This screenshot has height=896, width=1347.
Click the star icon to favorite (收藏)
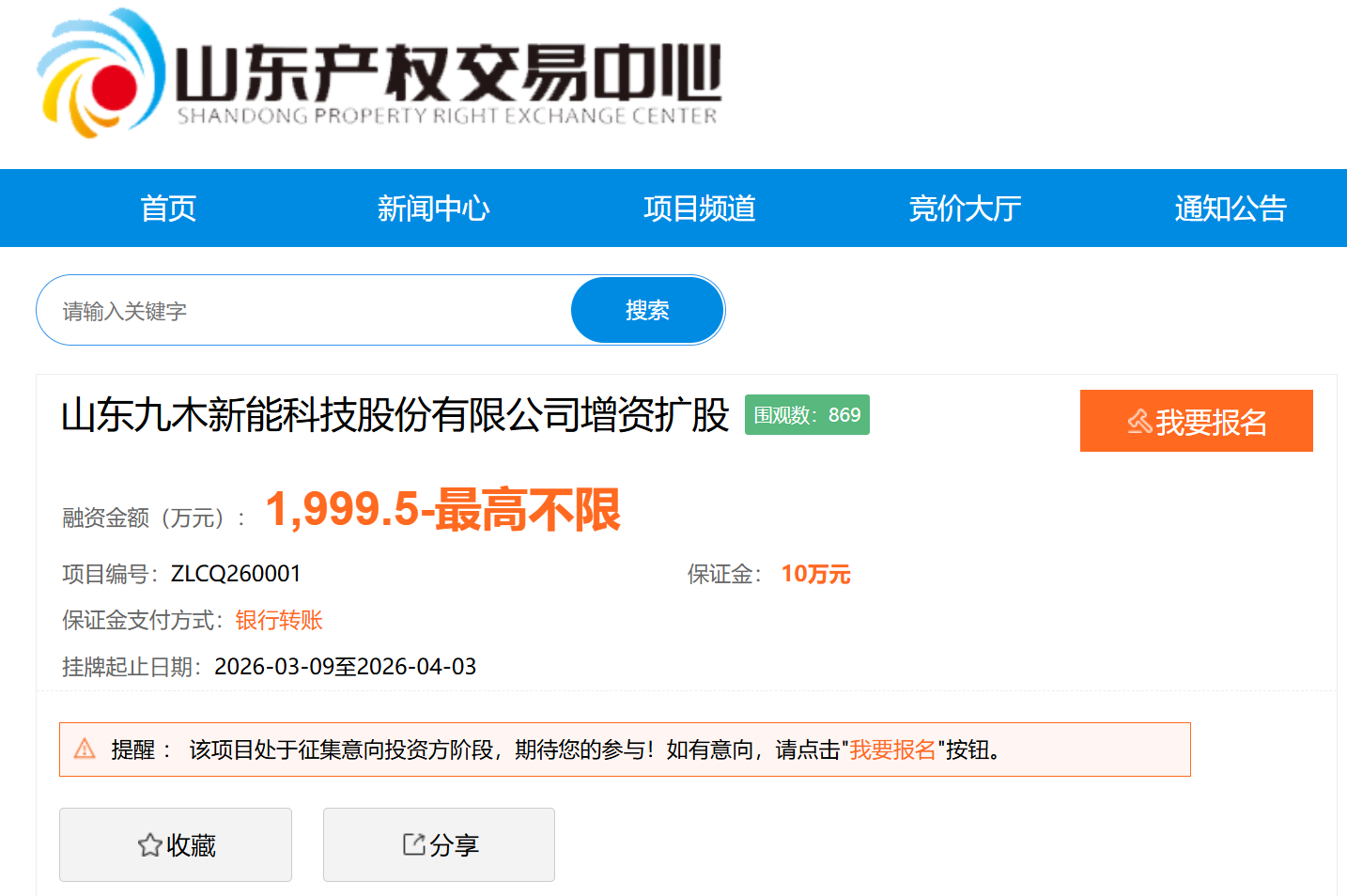(149, 845)
